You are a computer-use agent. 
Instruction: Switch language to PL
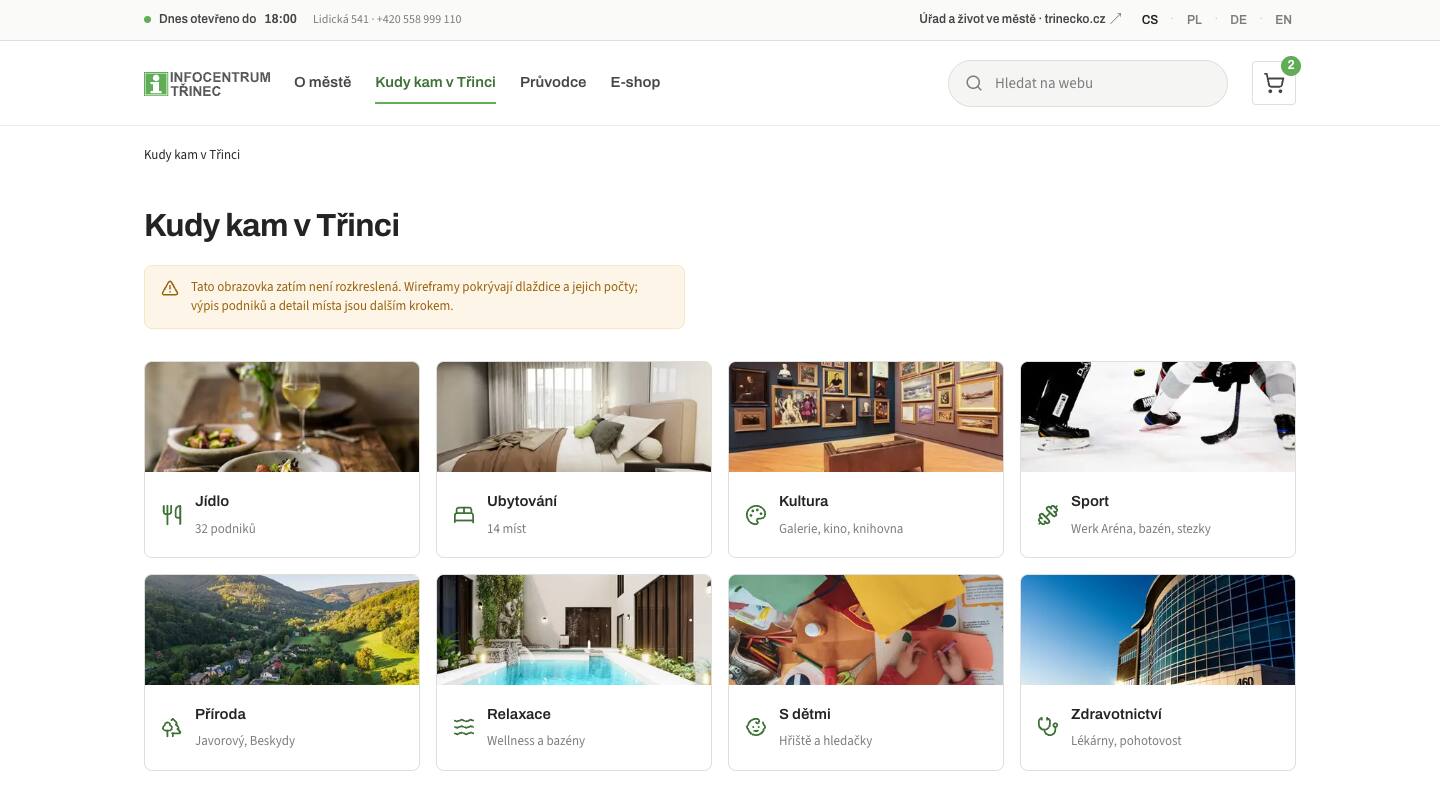[1194, 19]
